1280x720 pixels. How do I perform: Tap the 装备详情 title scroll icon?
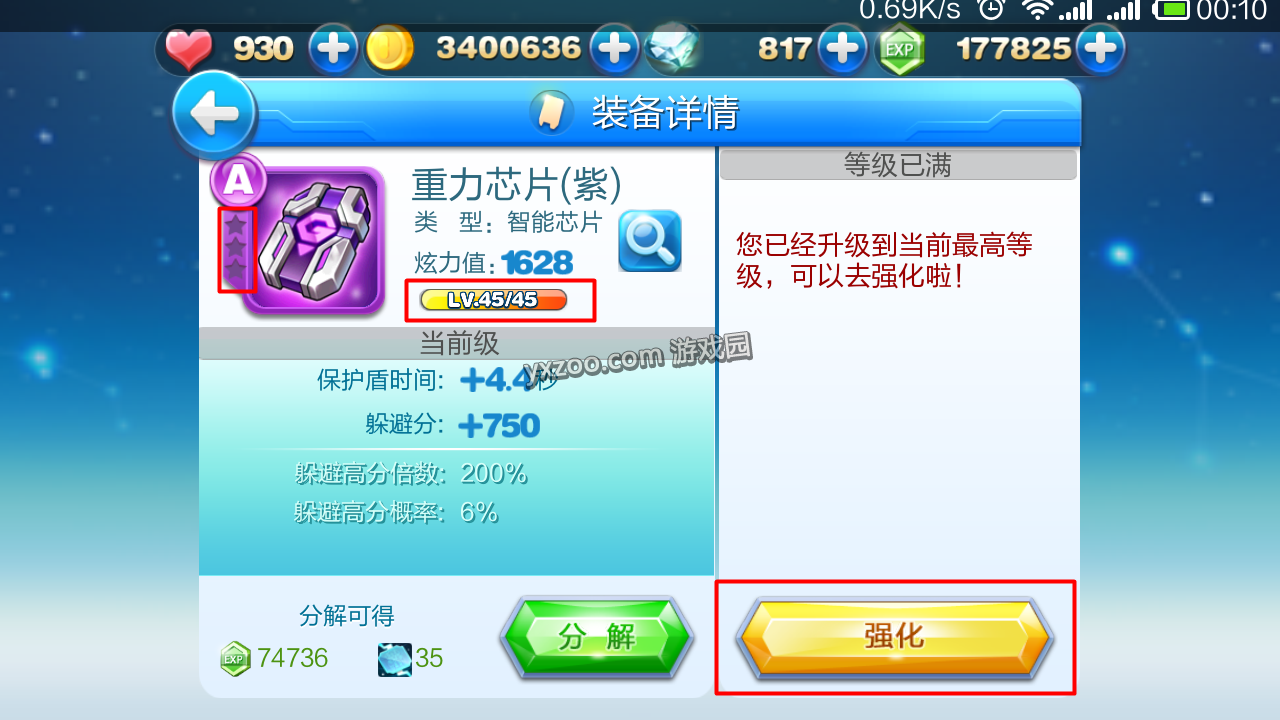[x=552, y=113]
